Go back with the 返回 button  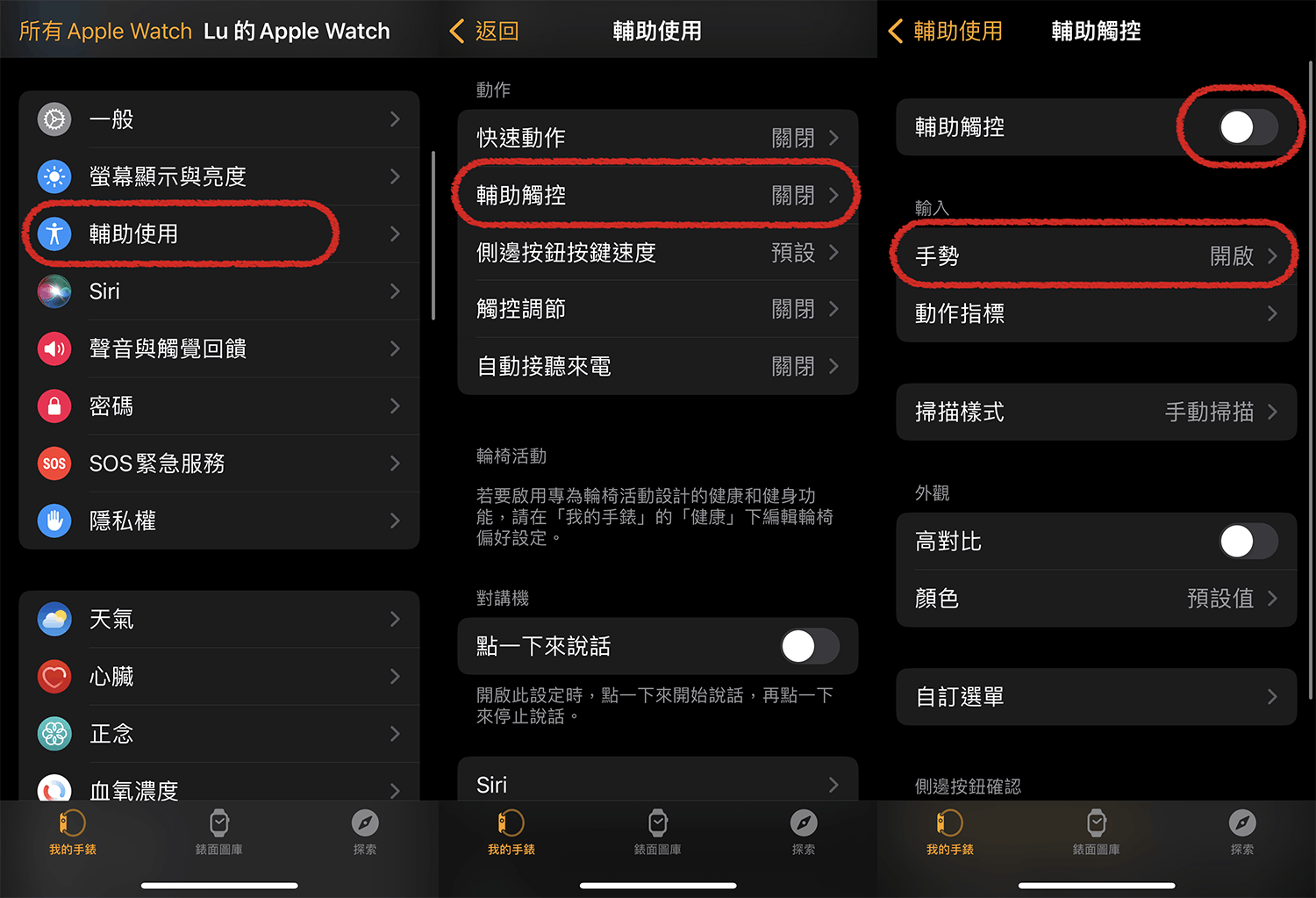(484, 32)
